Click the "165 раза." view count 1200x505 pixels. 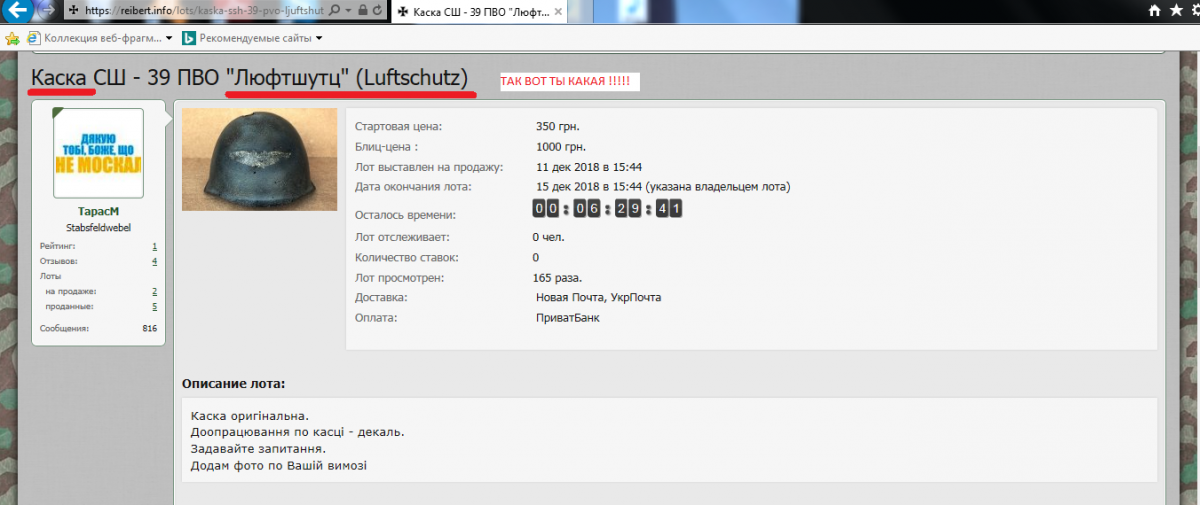click(557, 277)
